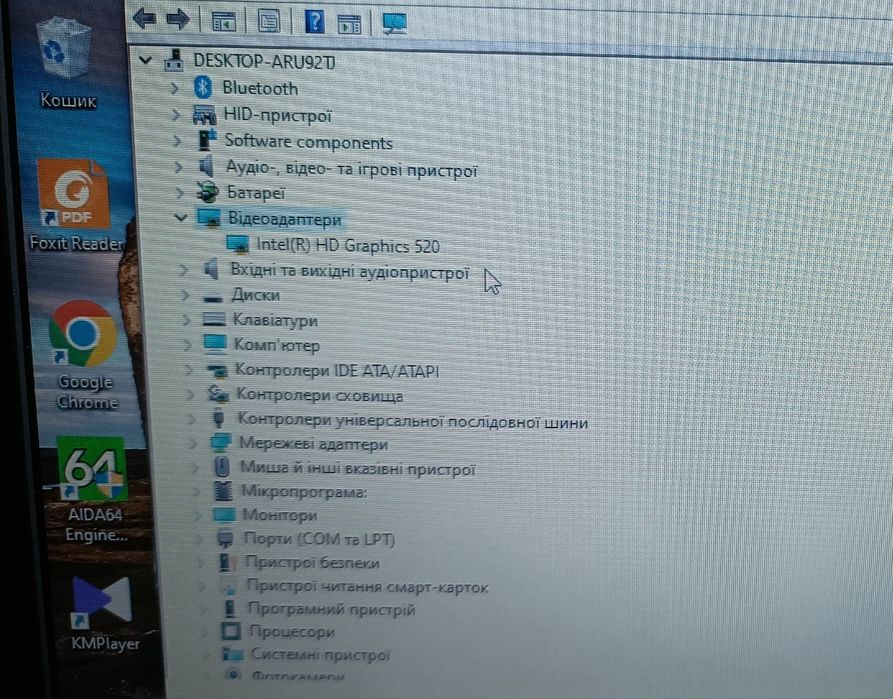Open the KMPlayer desktop shortcut
The width and height of the screenshot is (893, 699).
tap(105, 613)
